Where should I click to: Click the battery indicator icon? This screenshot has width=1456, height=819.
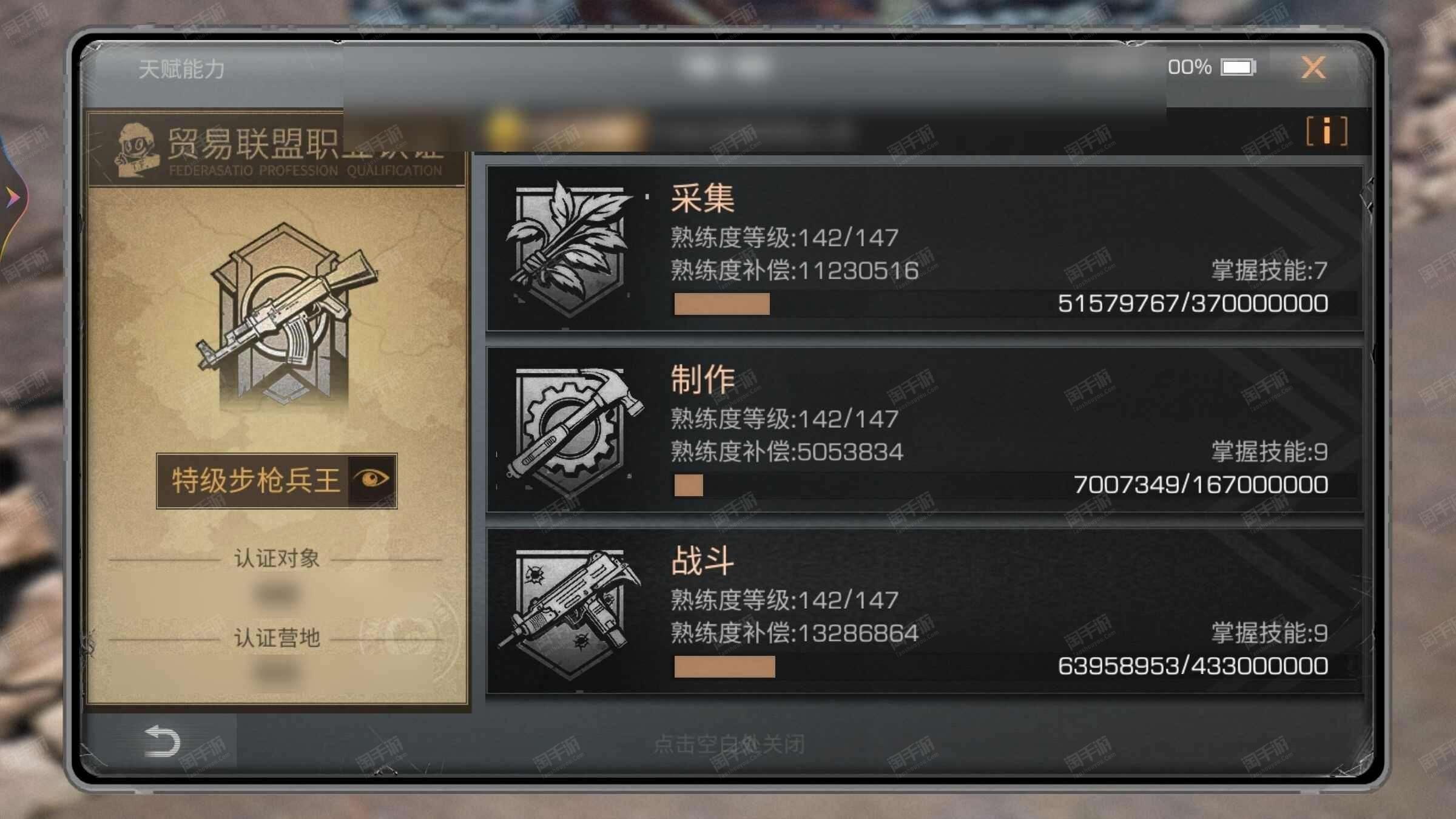pyautogui.click(x=1238, y=67)
